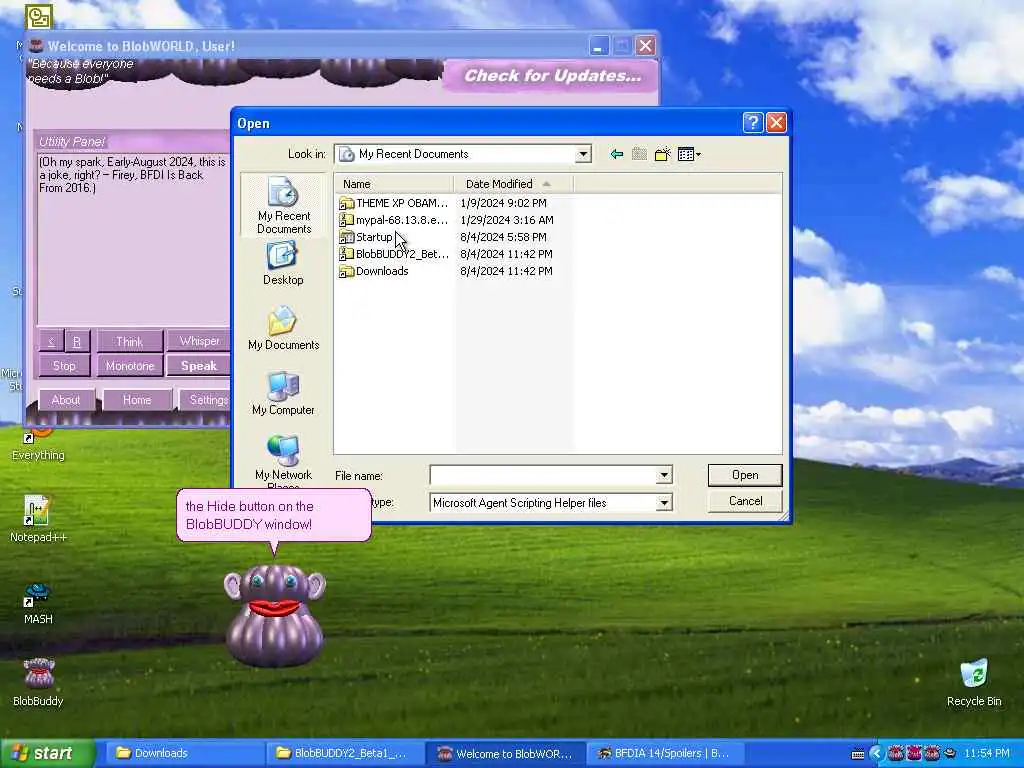Viewport: 1024px width, 768px height.
Task: Click date '1/29/2024 3:16 AM' cell
Action: (x=507, y=220)
